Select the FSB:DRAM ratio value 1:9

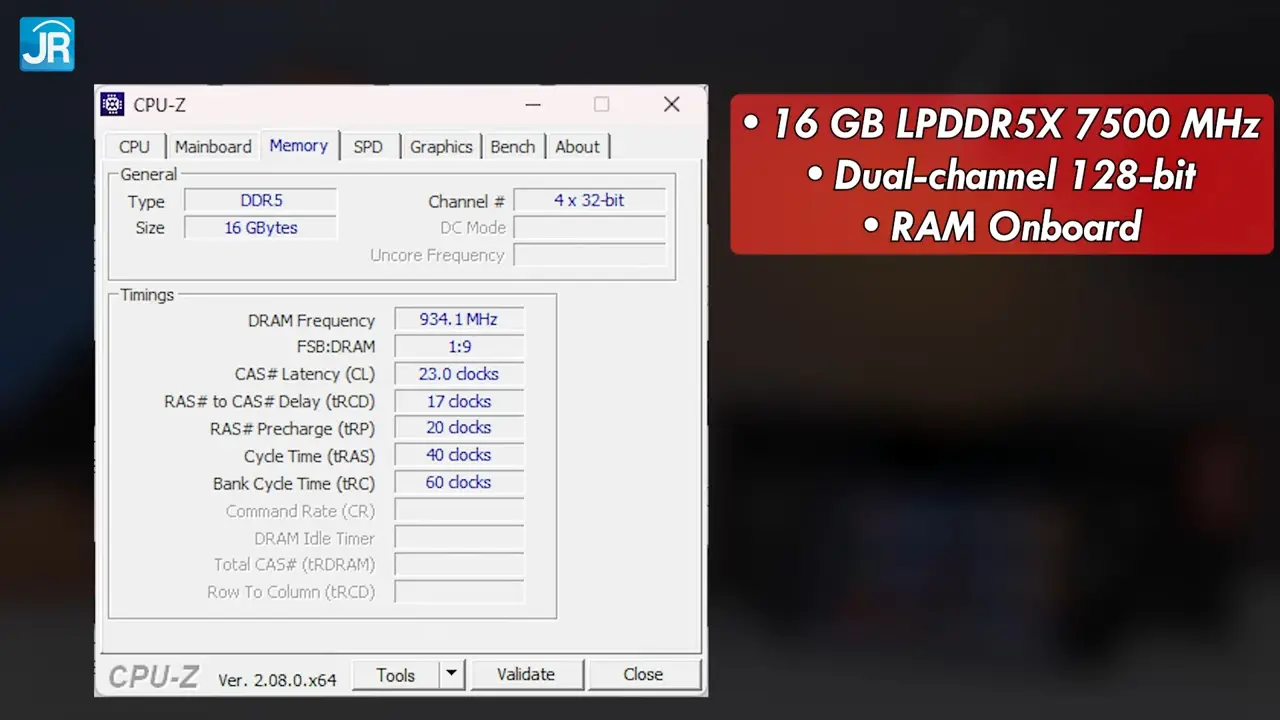pyautogui.click(x=459, y=347)
